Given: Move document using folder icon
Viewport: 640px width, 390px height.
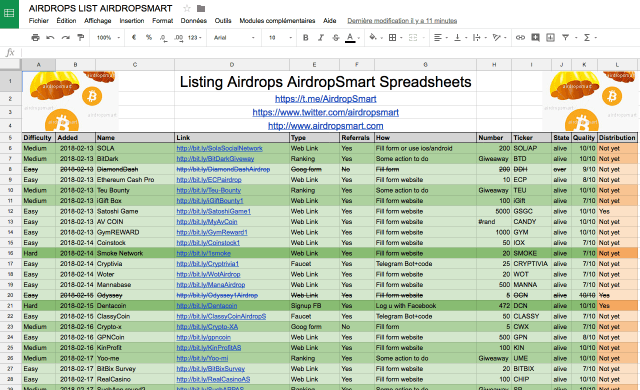Looking at the screenshot, I should (200, 8).
